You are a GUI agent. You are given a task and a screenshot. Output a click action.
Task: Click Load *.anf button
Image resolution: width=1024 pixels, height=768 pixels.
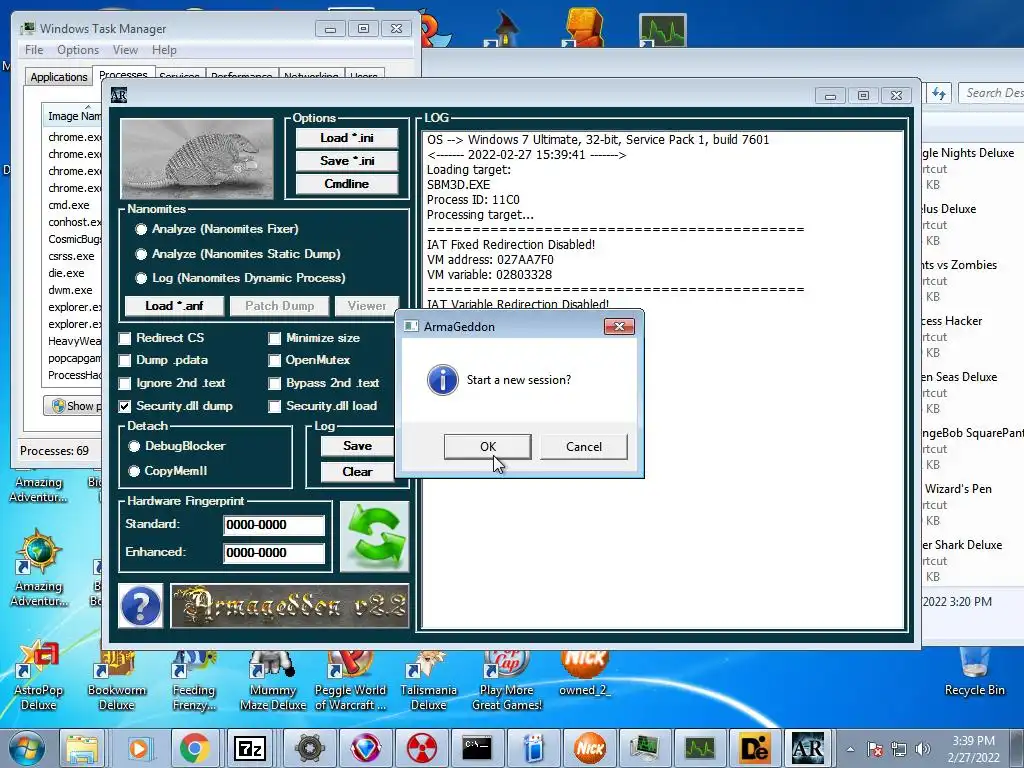click(174, 306)
